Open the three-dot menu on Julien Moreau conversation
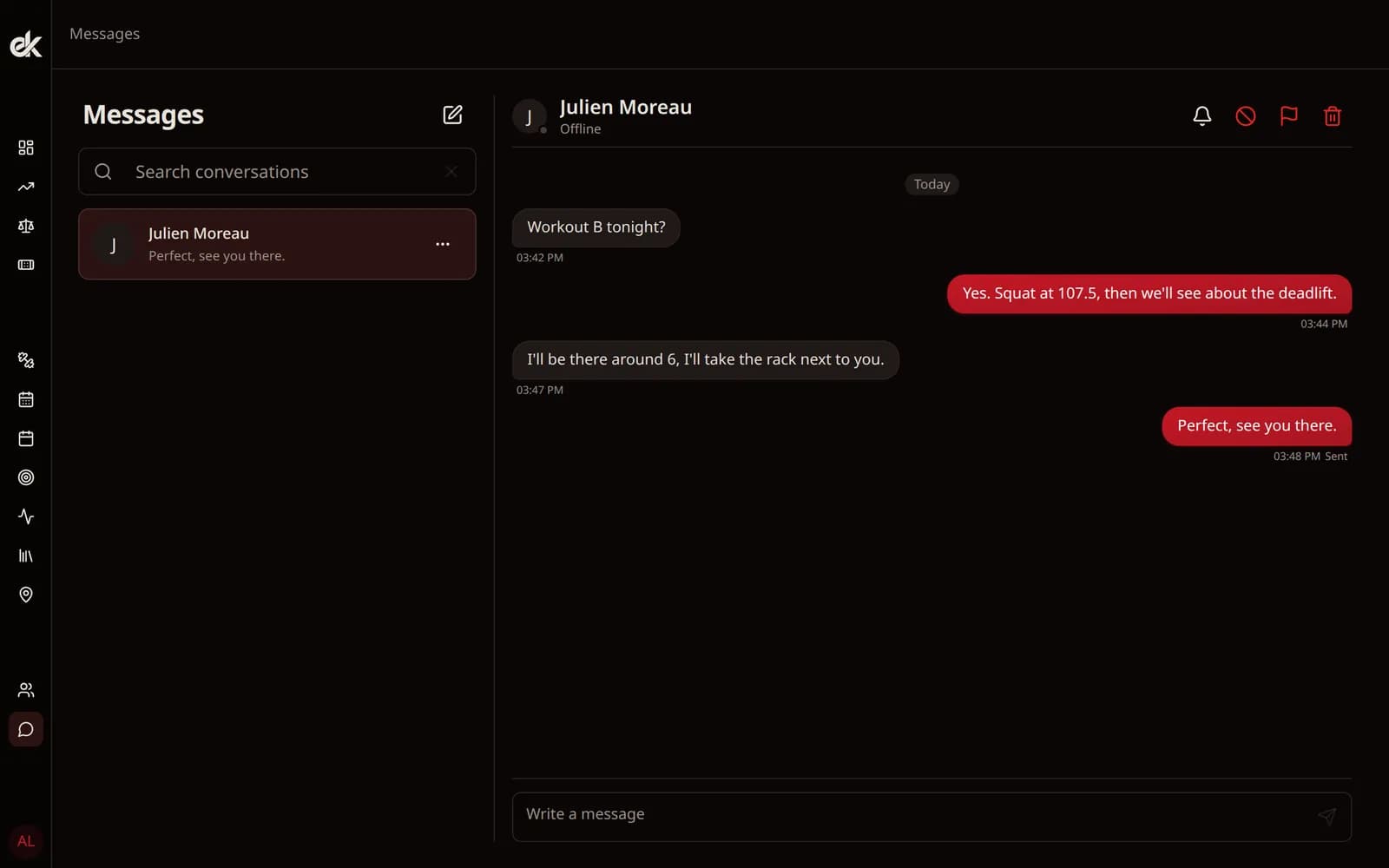The height and width of the screenshot is (868, 1389). (x=443, y=244)
